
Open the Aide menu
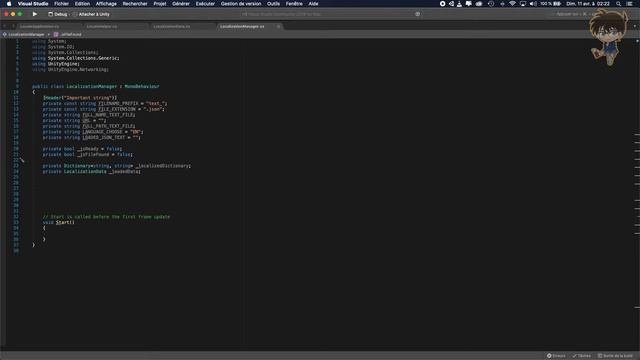(x=313, y=4)
